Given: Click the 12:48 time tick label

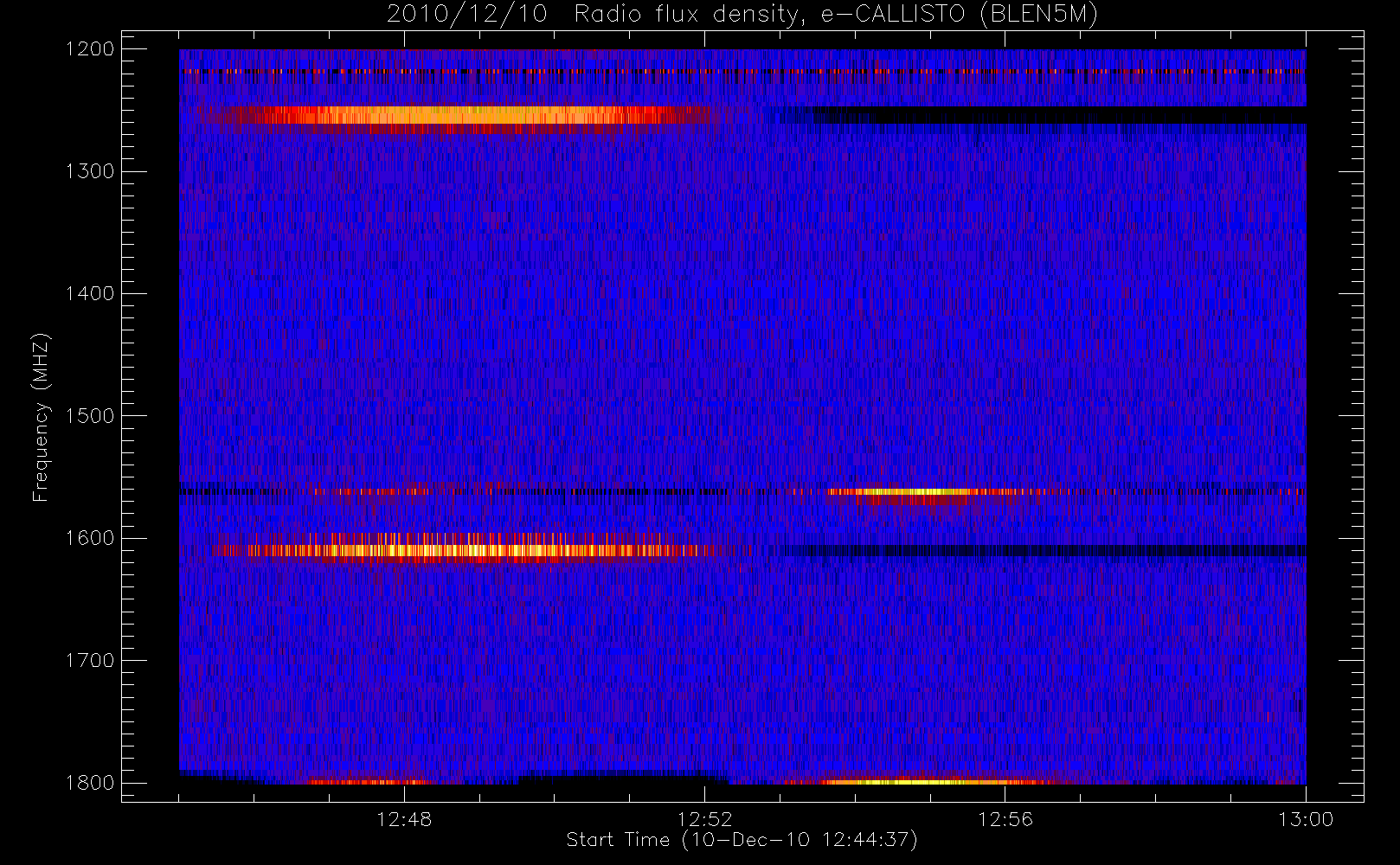Looking at the screenshot, I should point(404,819).
